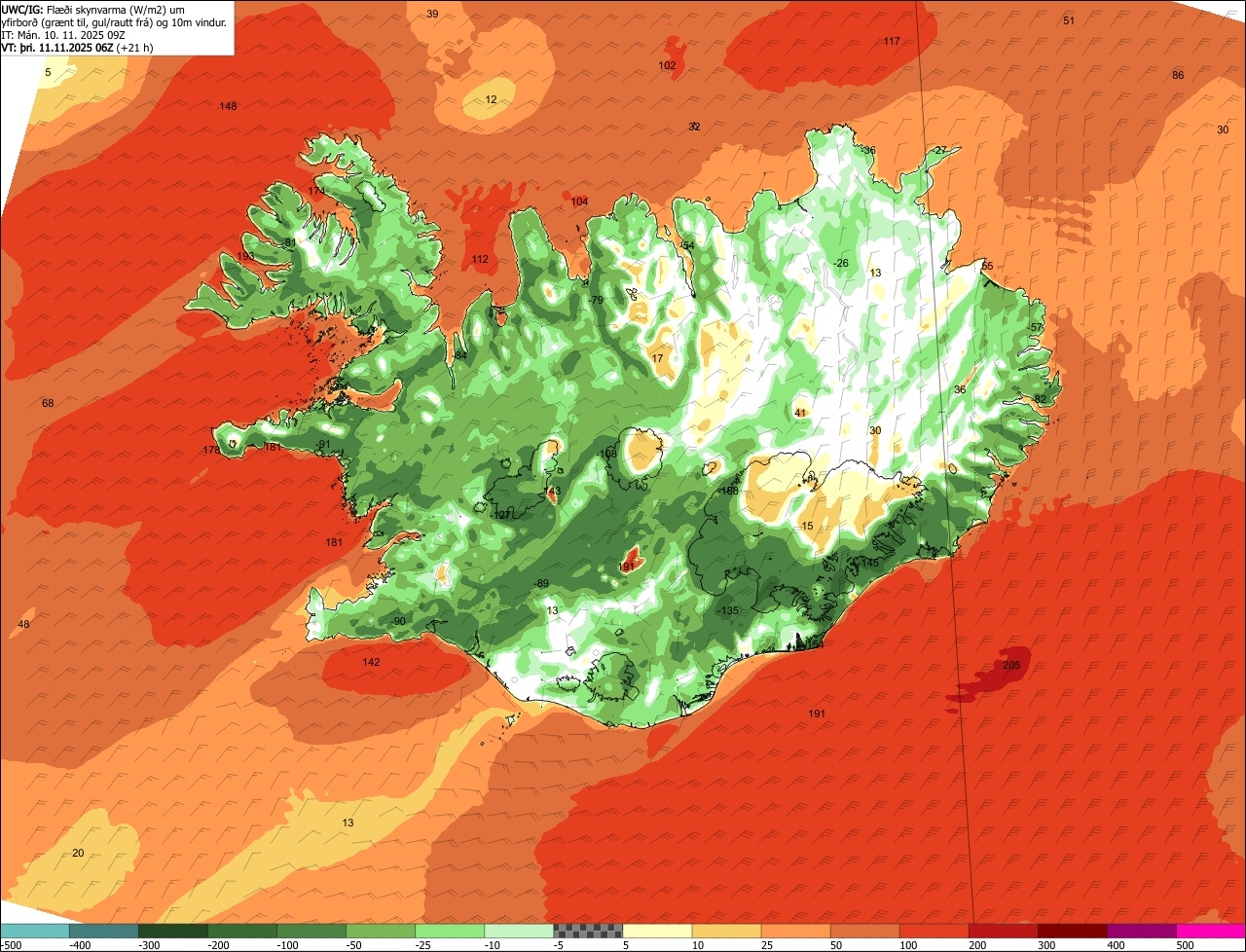Click the map value 15

pyautogui.click(x=807, y=526)
